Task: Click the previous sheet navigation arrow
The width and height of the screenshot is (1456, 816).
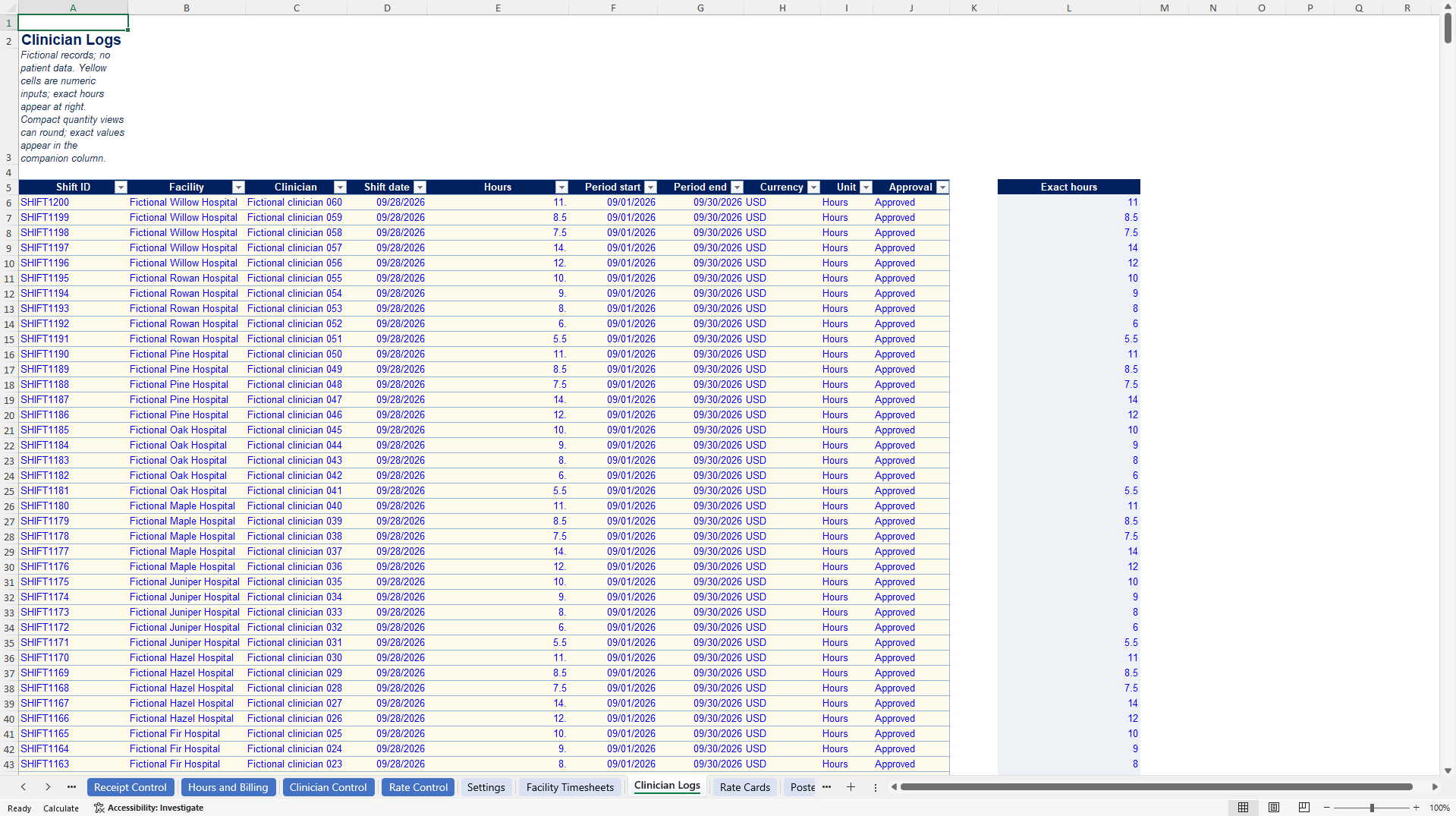Action: tap(24, 787)
